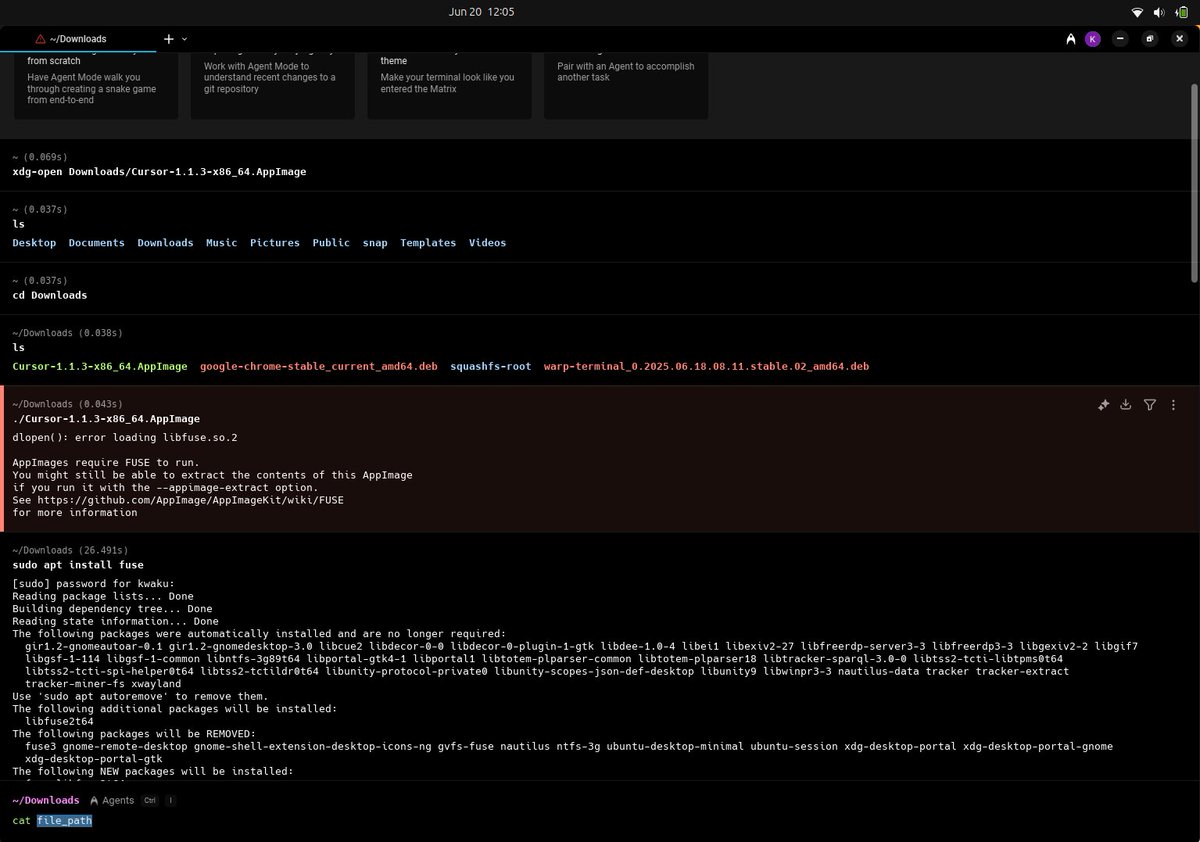Click google-chrome-stable_current_amd64.deb file name
This screenshot has width=1200, height=842.
point(319,367)
